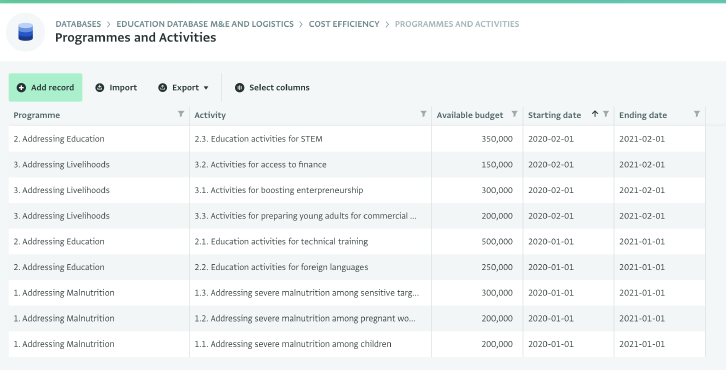Click Programme cell in 2.3. STEM row
The width and height of the screenshot is (726, 370).
[99, 139]
